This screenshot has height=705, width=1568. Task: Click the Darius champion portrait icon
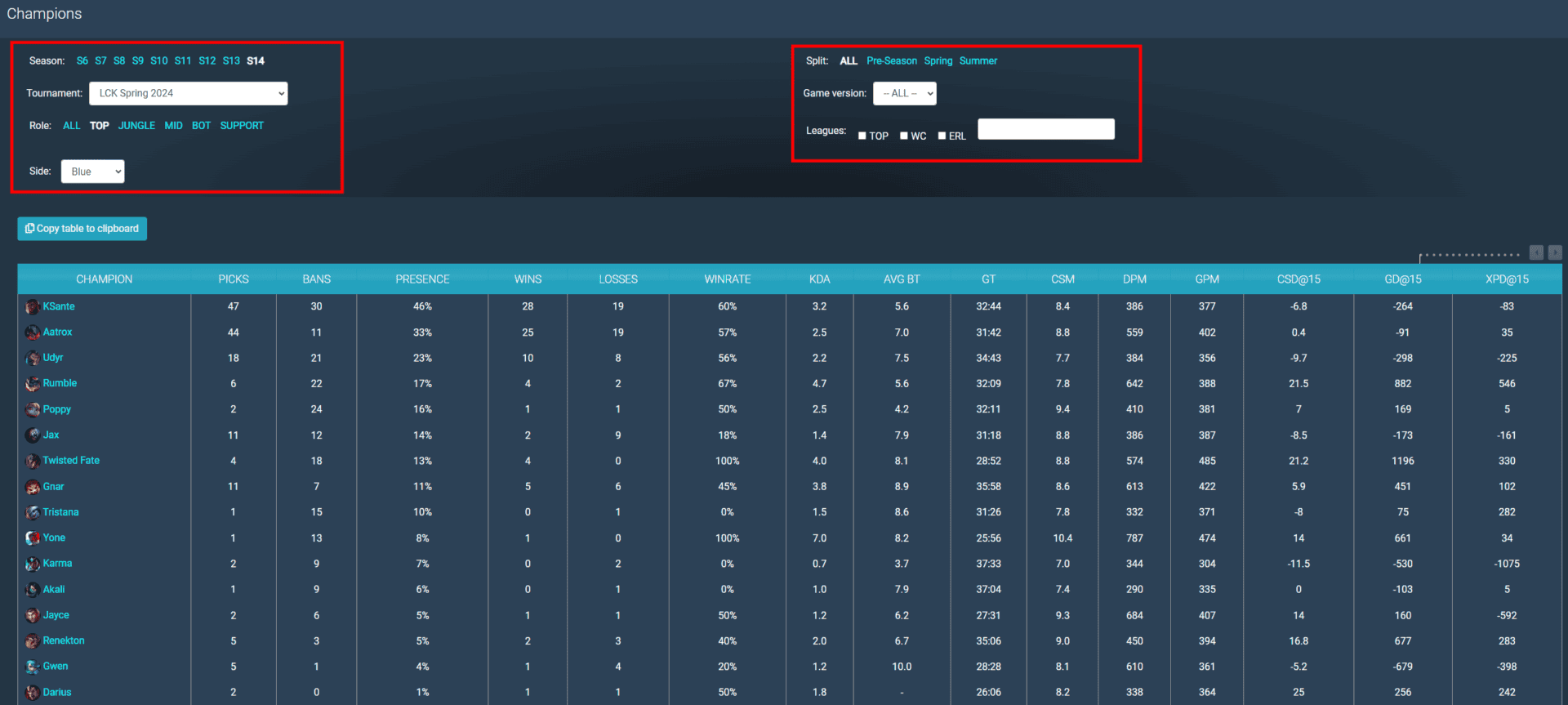pyautogui.click(x=33, y=693)
